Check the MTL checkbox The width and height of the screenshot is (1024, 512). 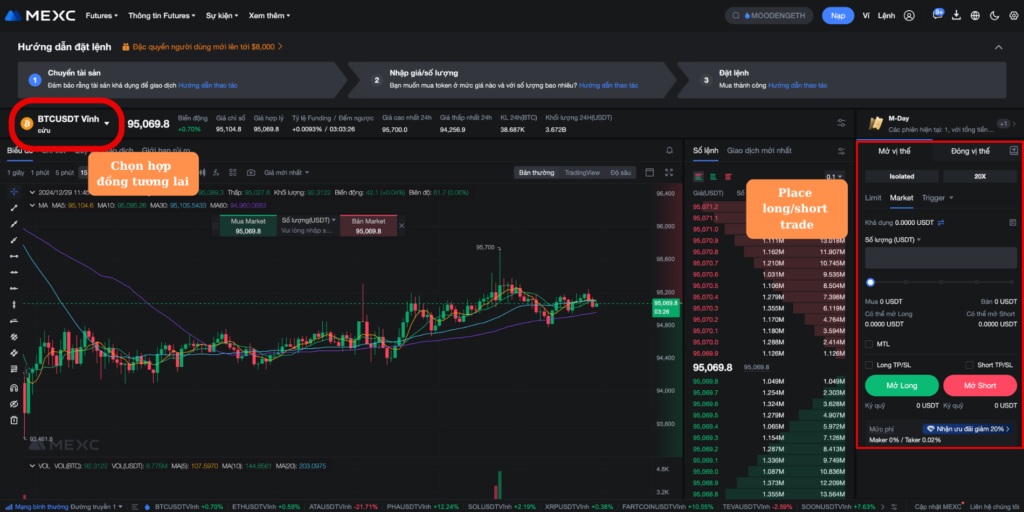[x=869, y=343]
